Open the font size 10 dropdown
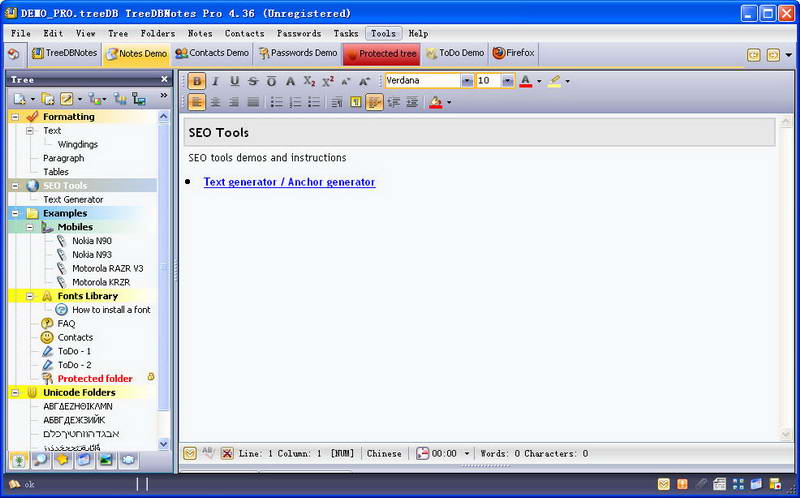800x498 pixels. [x=508, y=81]
